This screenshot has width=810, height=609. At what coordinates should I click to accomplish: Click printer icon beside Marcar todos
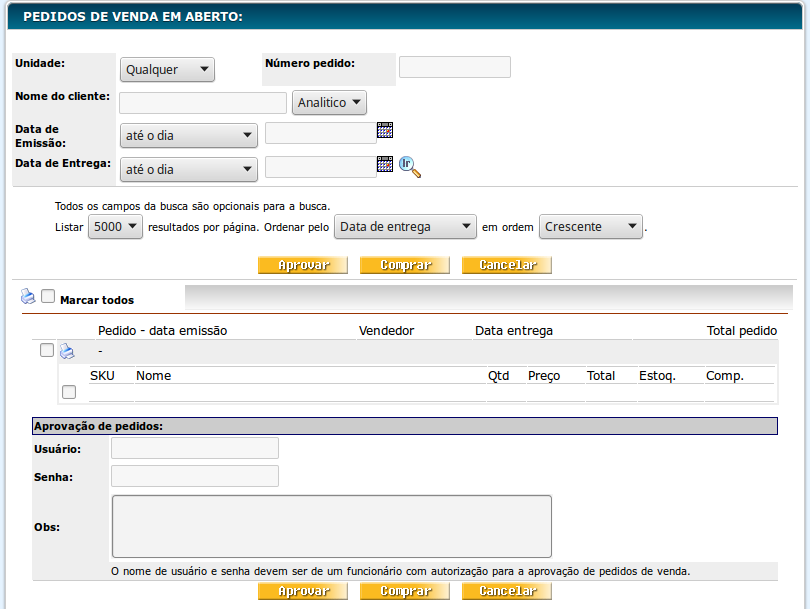(28, 297)
